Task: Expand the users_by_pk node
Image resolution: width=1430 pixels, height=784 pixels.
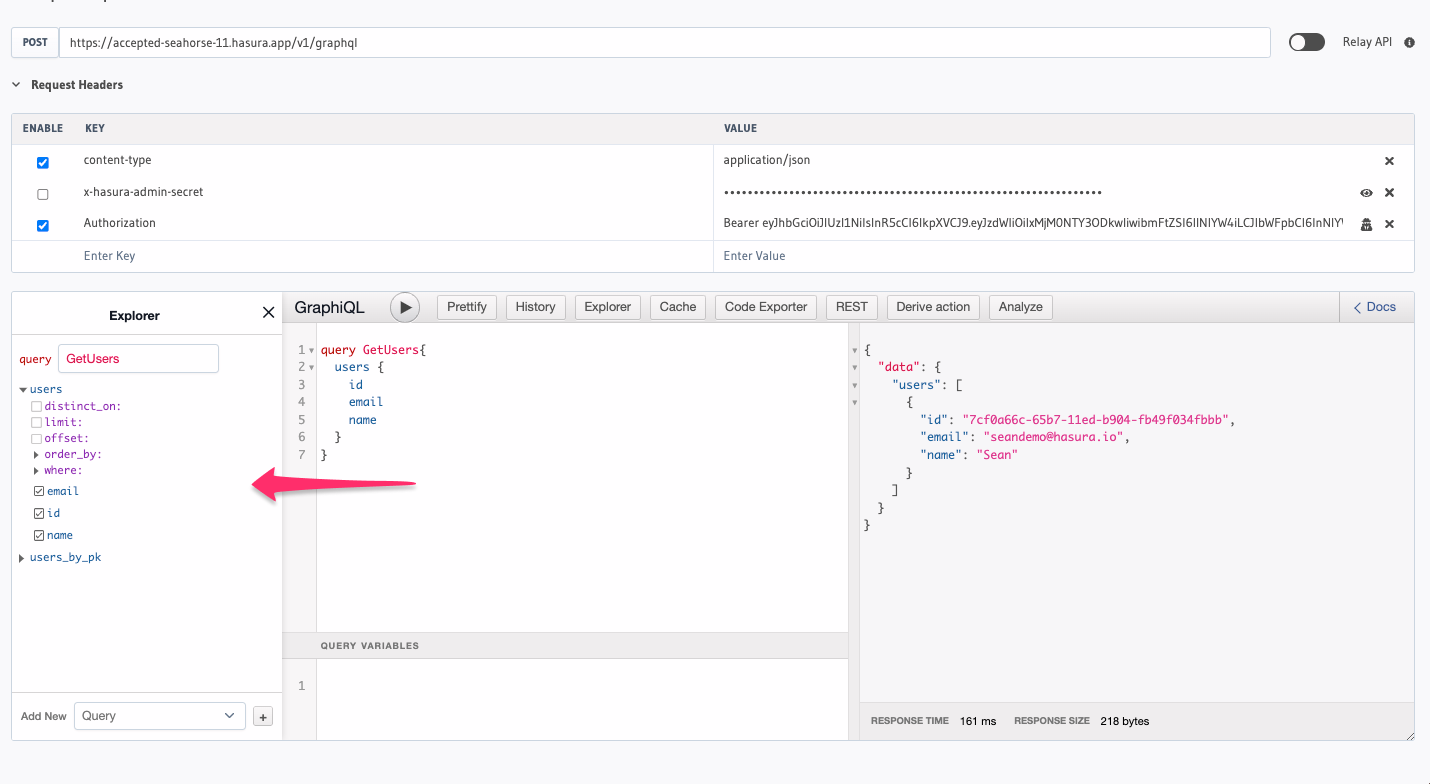Action: click(21, 557)
